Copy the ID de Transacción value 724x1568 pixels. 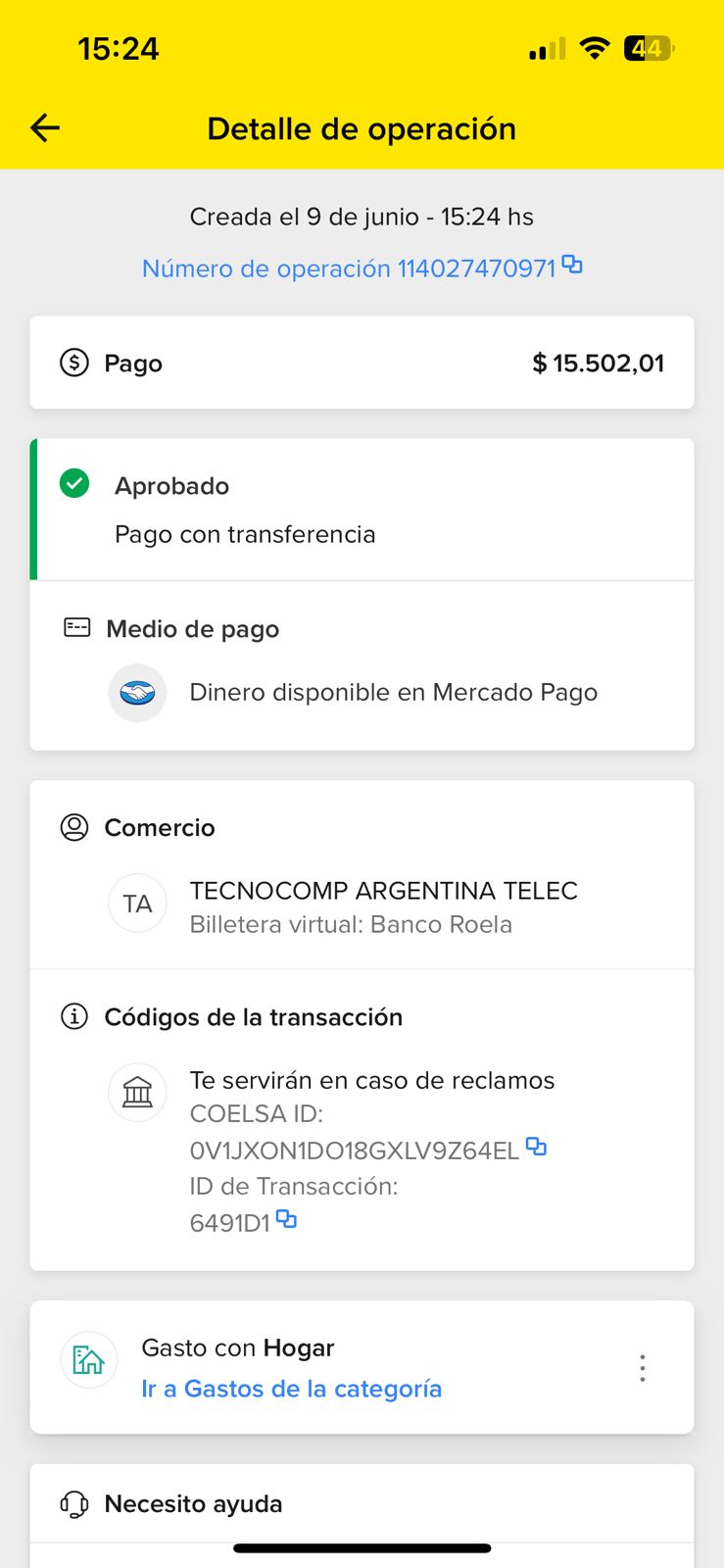pos(286,1219)
